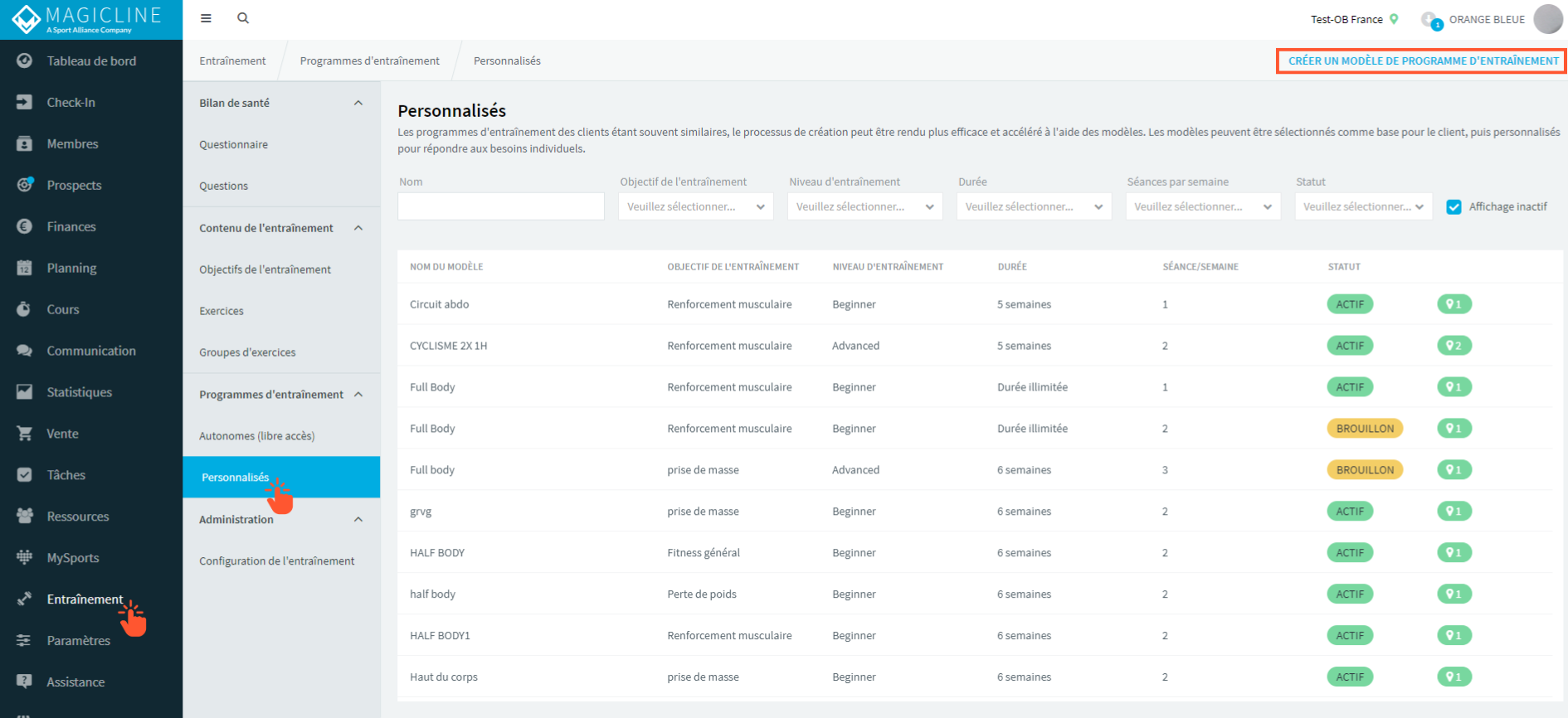Collapse the Contenu de l'entraînement section
The image size is (1568, 718).
[x=358, y=228]
